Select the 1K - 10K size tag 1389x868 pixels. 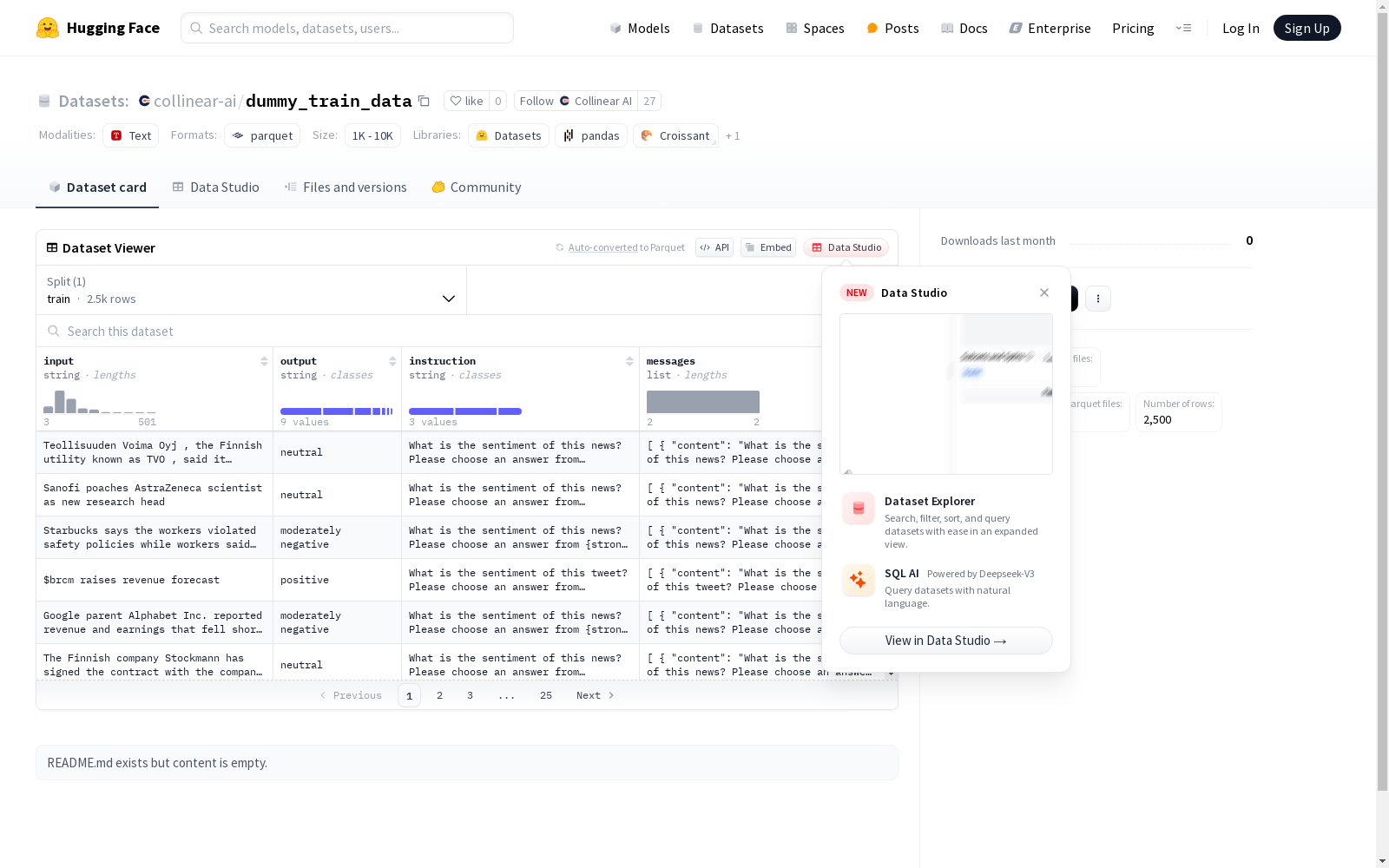(x=372, y=135)
